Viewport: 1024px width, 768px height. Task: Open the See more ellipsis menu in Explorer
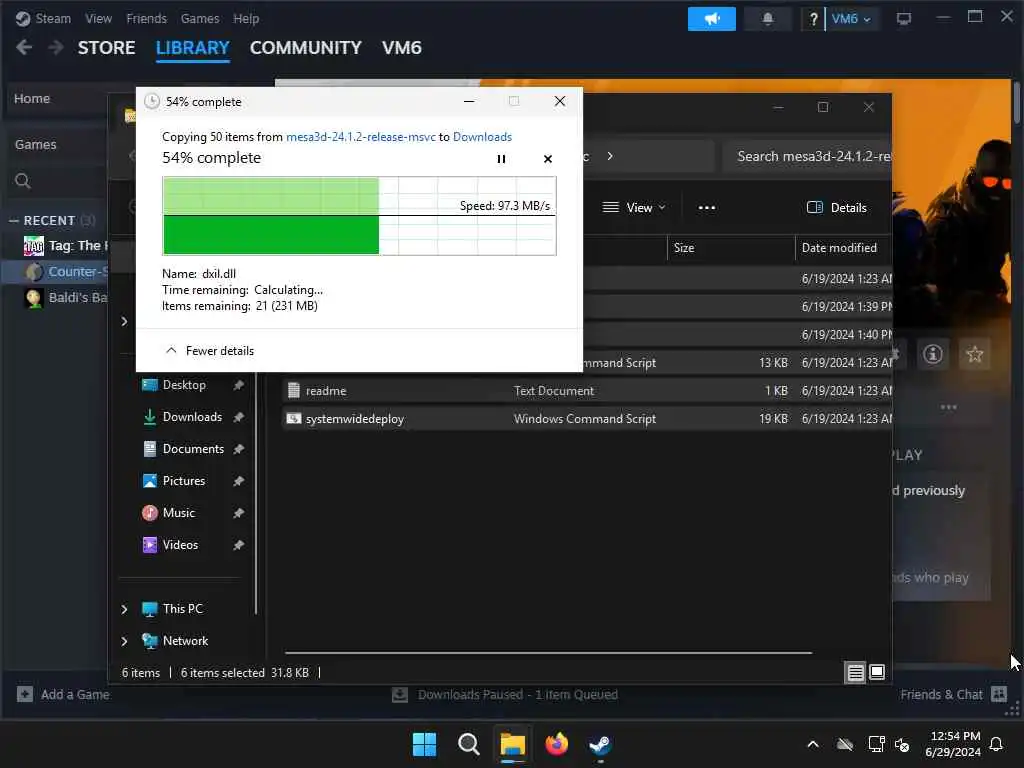coord(707,208)
